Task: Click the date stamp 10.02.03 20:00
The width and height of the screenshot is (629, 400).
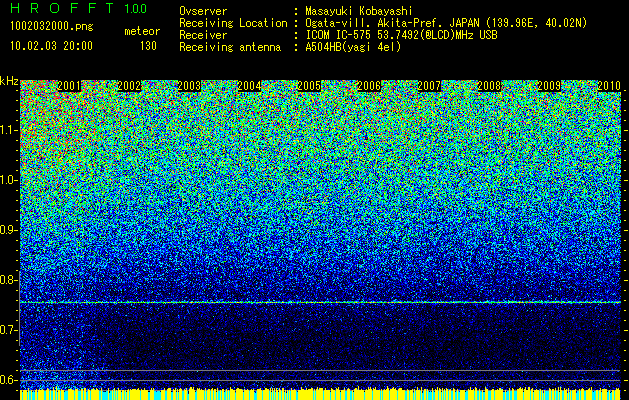Action: [51, 45]
